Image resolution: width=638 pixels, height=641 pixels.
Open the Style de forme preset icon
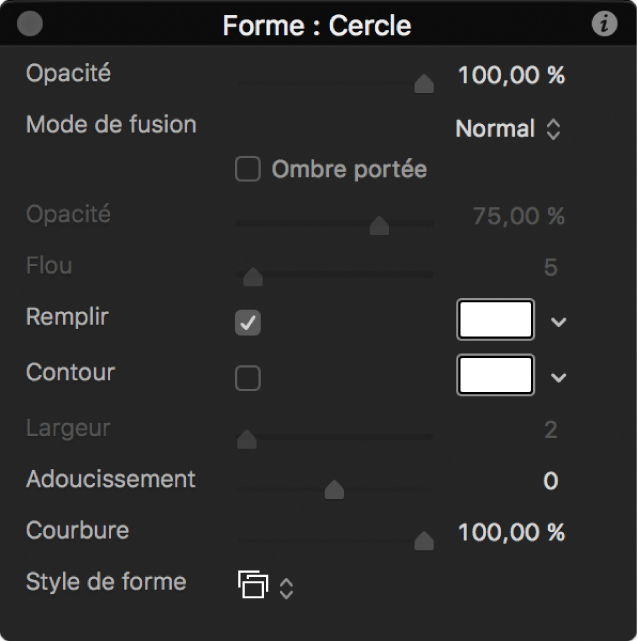[x=254, y=584]
